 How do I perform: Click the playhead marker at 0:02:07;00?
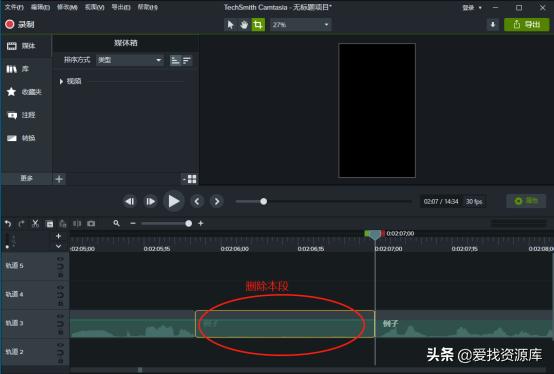(x=375, y=235)
